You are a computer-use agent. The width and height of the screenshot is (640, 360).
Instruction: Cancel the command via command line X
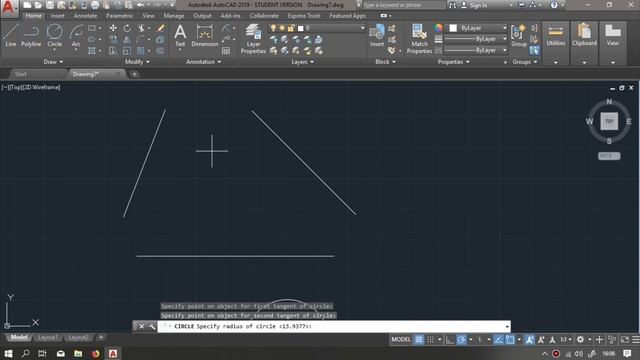coord(141,326)
